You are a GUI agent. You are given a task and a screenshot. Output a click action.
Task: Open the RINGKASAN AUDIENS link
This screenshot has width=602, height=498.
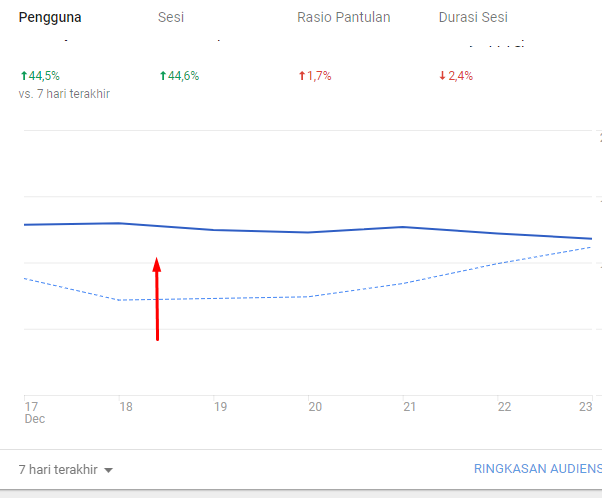537,469
